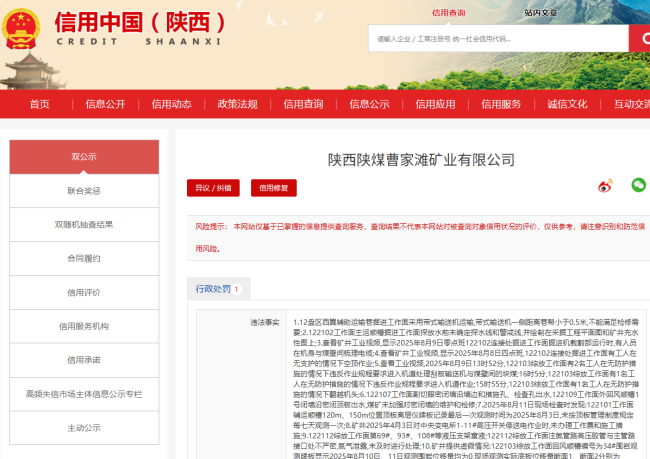Select 双随机抽查结果 in sidebar

tap(84, 225)
